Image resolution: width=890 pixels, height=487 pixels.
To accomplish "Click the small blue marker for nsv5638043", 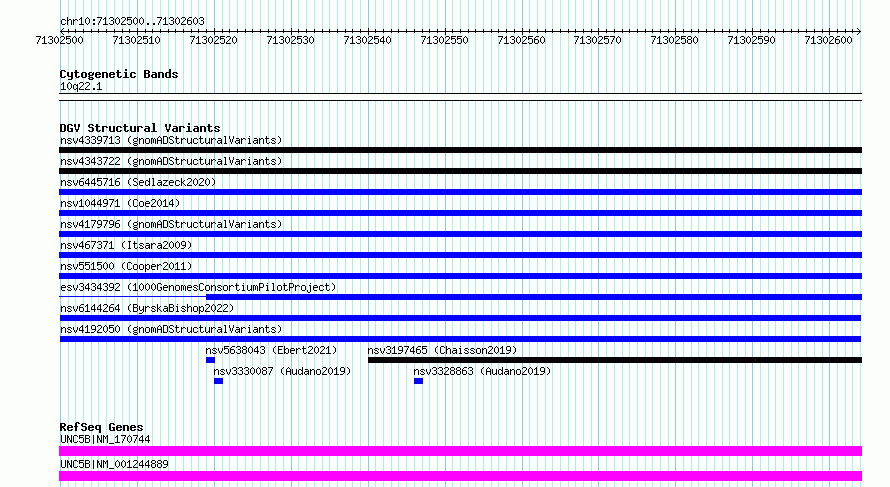I will [210, 360].
